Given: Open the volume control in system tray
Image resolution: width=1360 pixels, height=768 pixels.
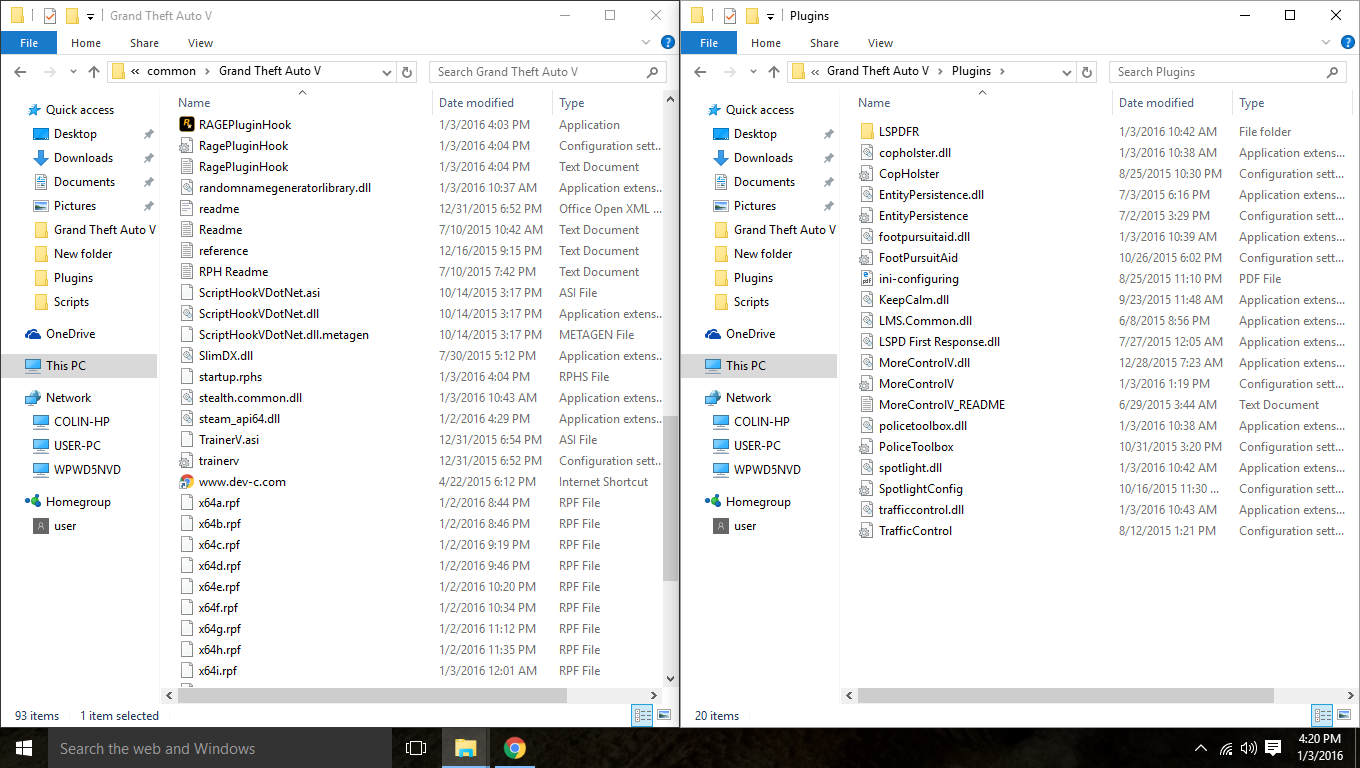Looking at the screenshot, I should click(x=1249, y=748).
